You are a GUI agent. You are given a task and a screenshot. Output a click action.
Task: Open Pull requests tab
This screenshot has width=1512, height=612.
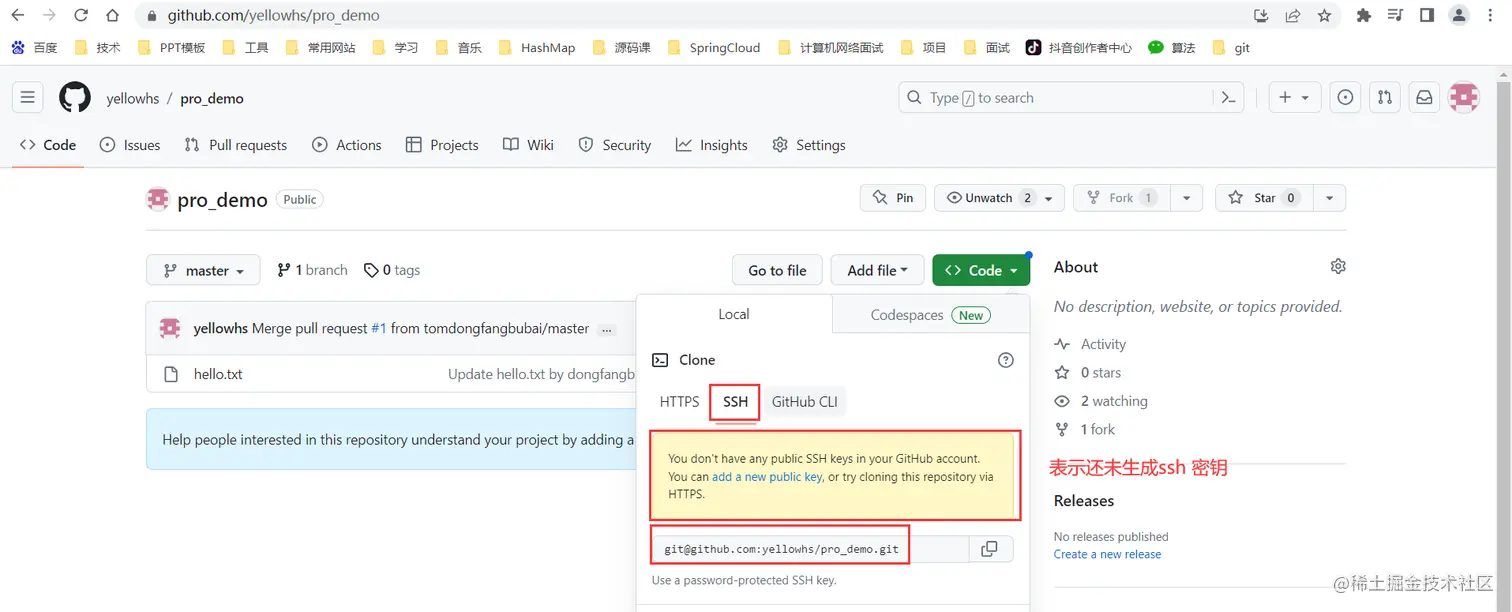(x=236, y=145)
